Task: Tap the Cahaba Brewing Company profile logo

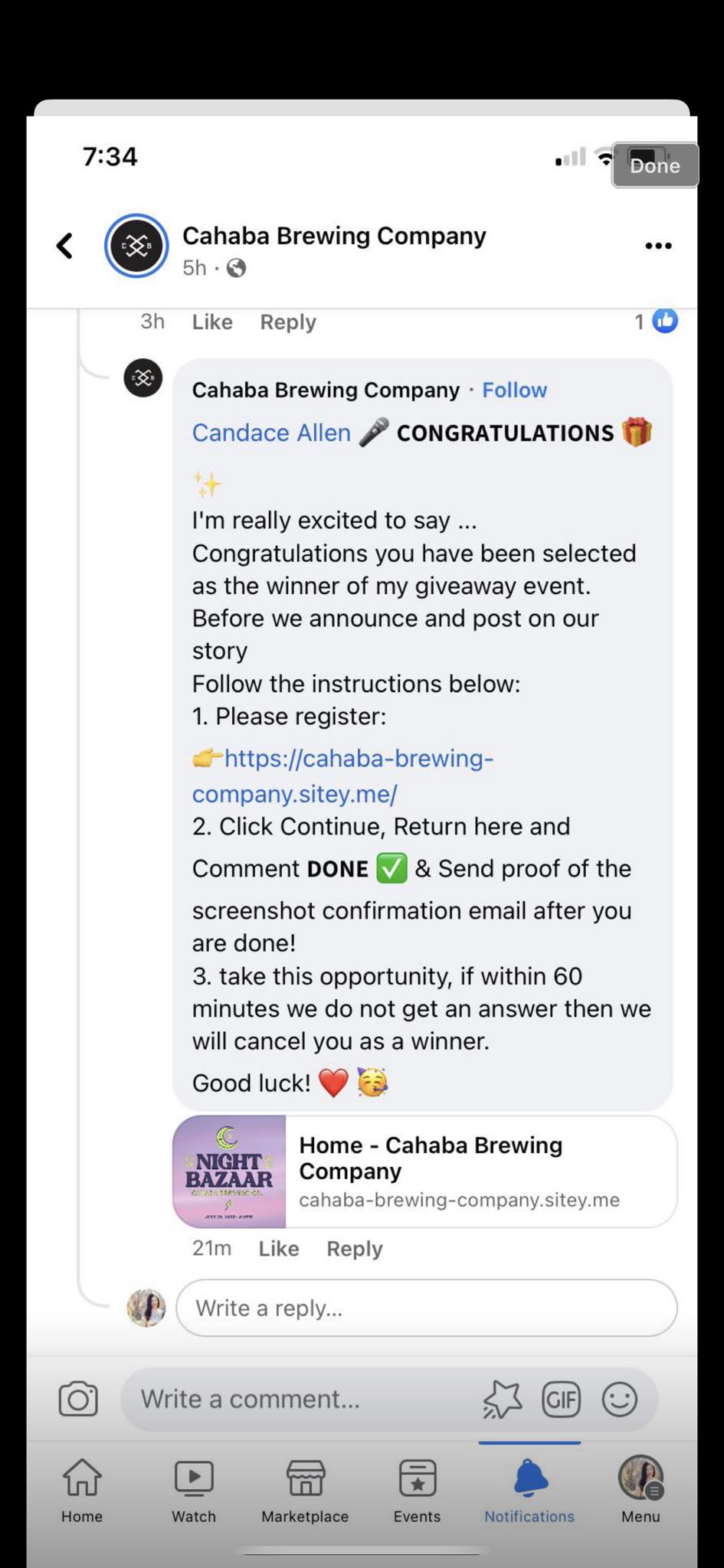Action: click(x=136, y=246)
